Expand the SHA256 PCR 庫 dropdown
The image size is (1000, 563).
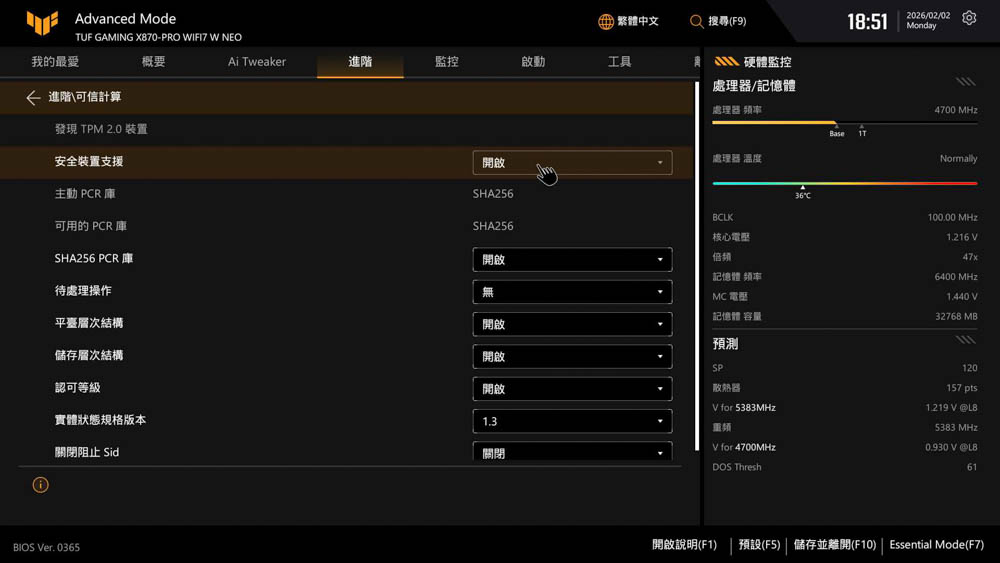[572, 260]
